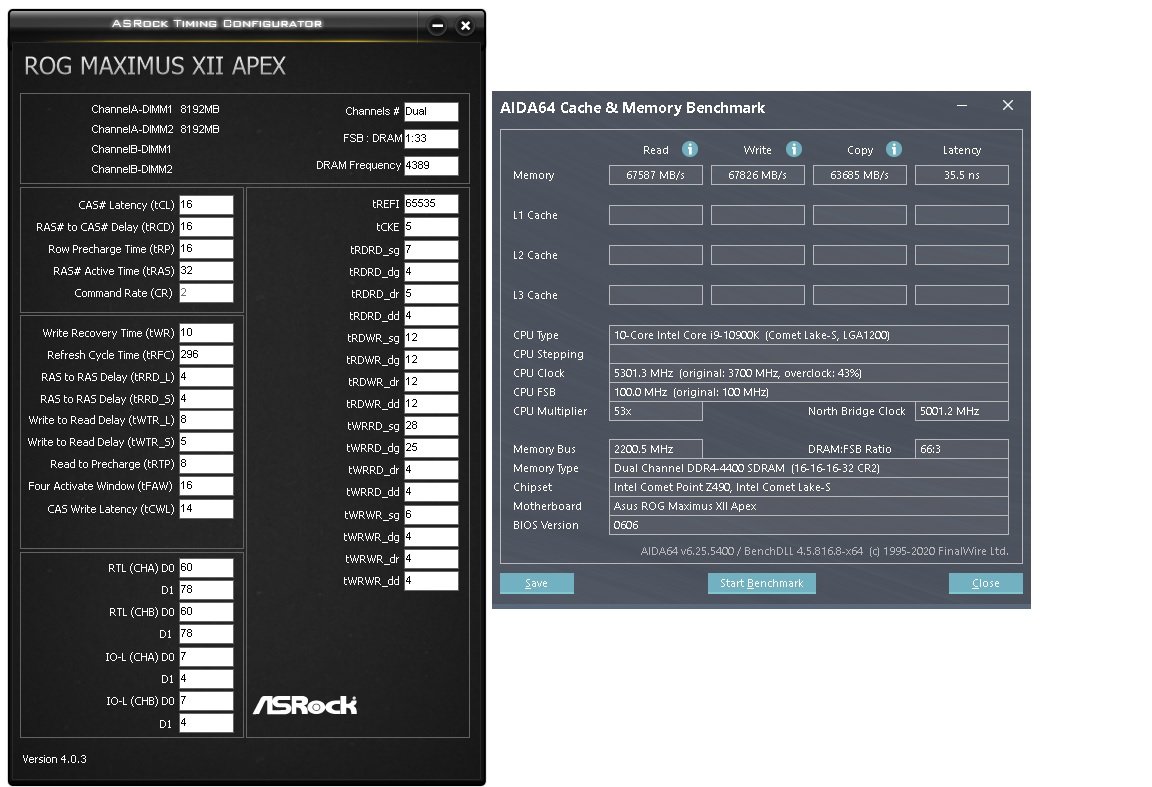Click the Write info icon in AIDA64
This screenshot has height=787, width=1152.
coord(793,149)
